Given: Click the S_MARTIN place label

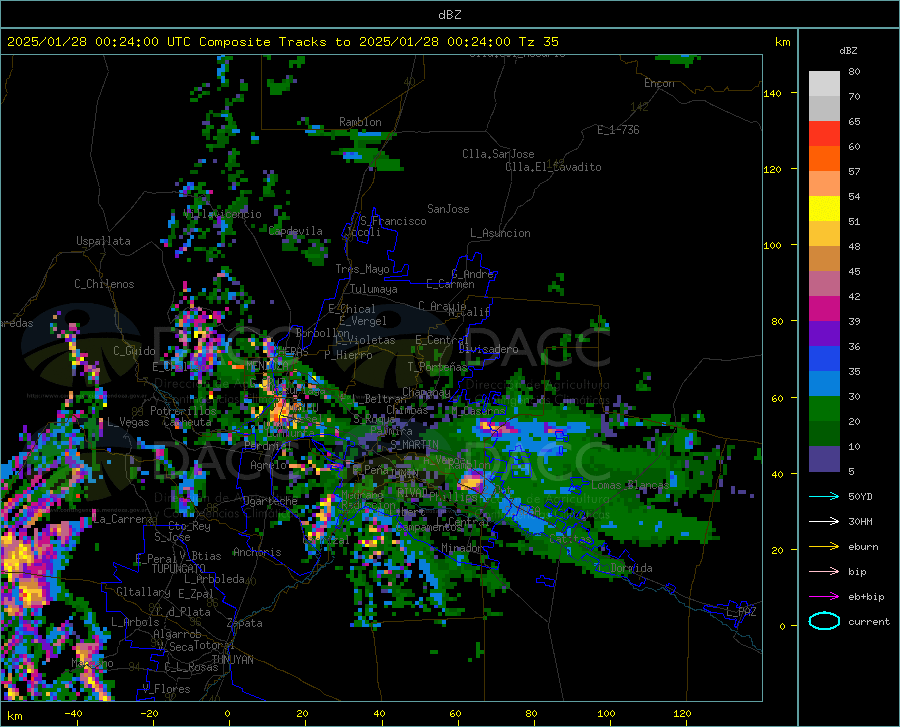Looking at the screenshot, I should pos(414,445).
